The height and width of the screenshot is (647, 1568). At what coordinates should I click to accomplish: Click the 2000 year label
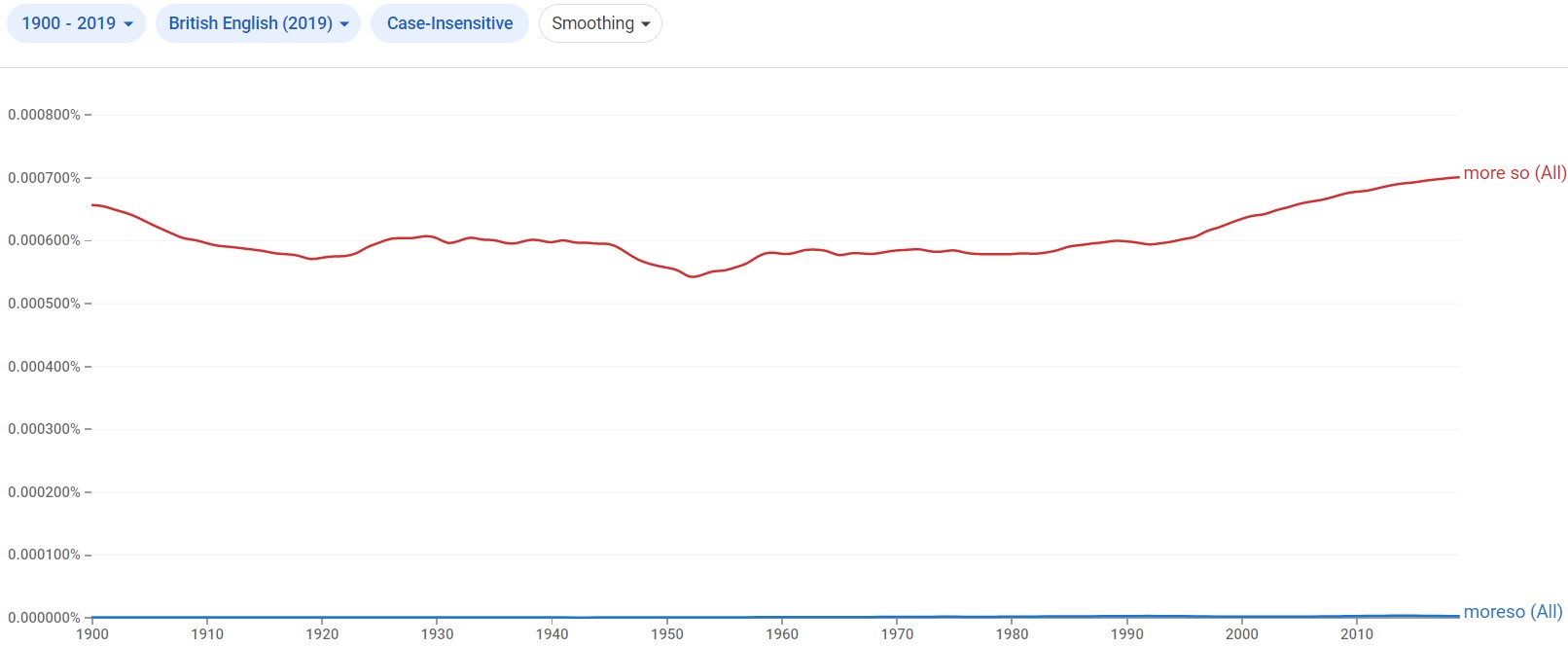(1242, 634)
